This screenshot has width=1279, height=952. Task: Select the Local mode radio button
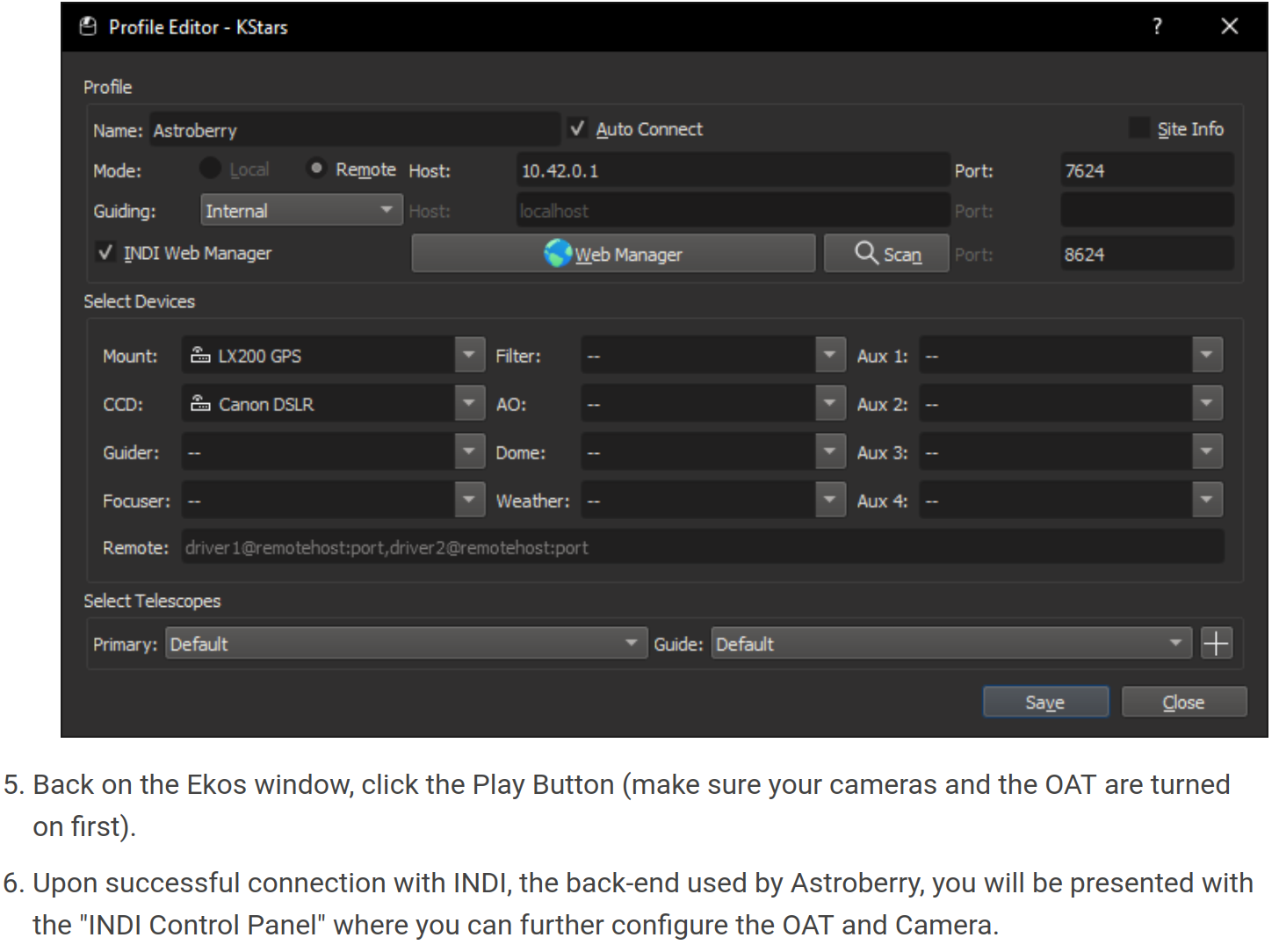click(x=210, y=168)
